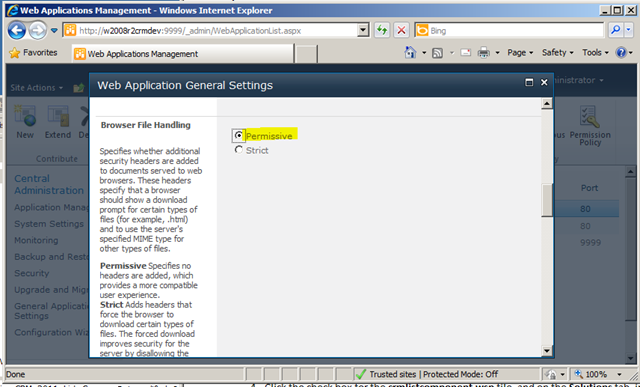Open the administrator user menu
Image resolution: width=640 pixels, height=387 pixels.
tap(579, 80)
